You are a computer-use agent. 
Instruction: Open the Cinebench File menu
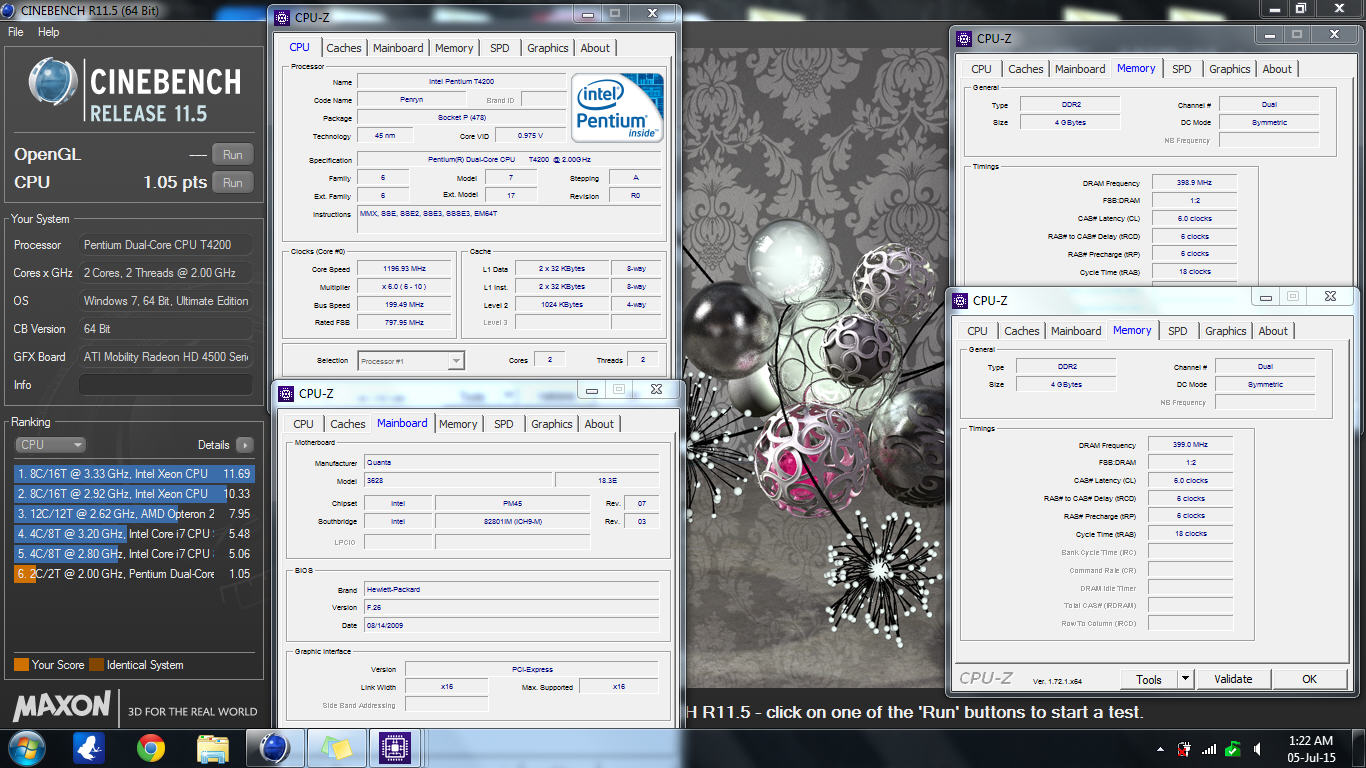16,32
